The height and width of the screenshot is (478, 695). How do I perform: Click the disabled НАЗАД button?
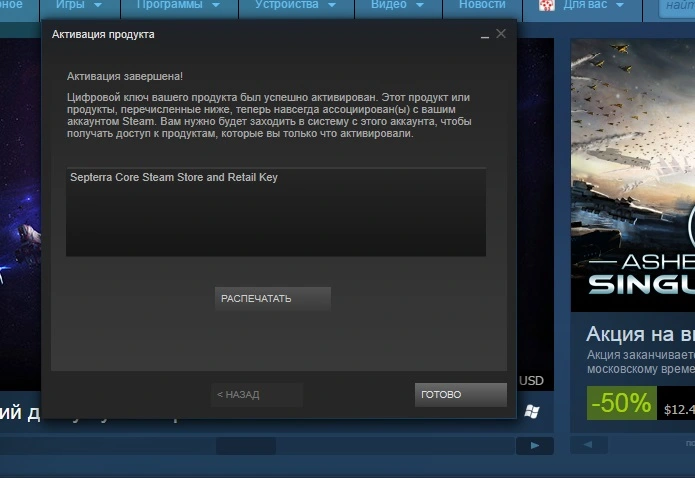[257, 395]
